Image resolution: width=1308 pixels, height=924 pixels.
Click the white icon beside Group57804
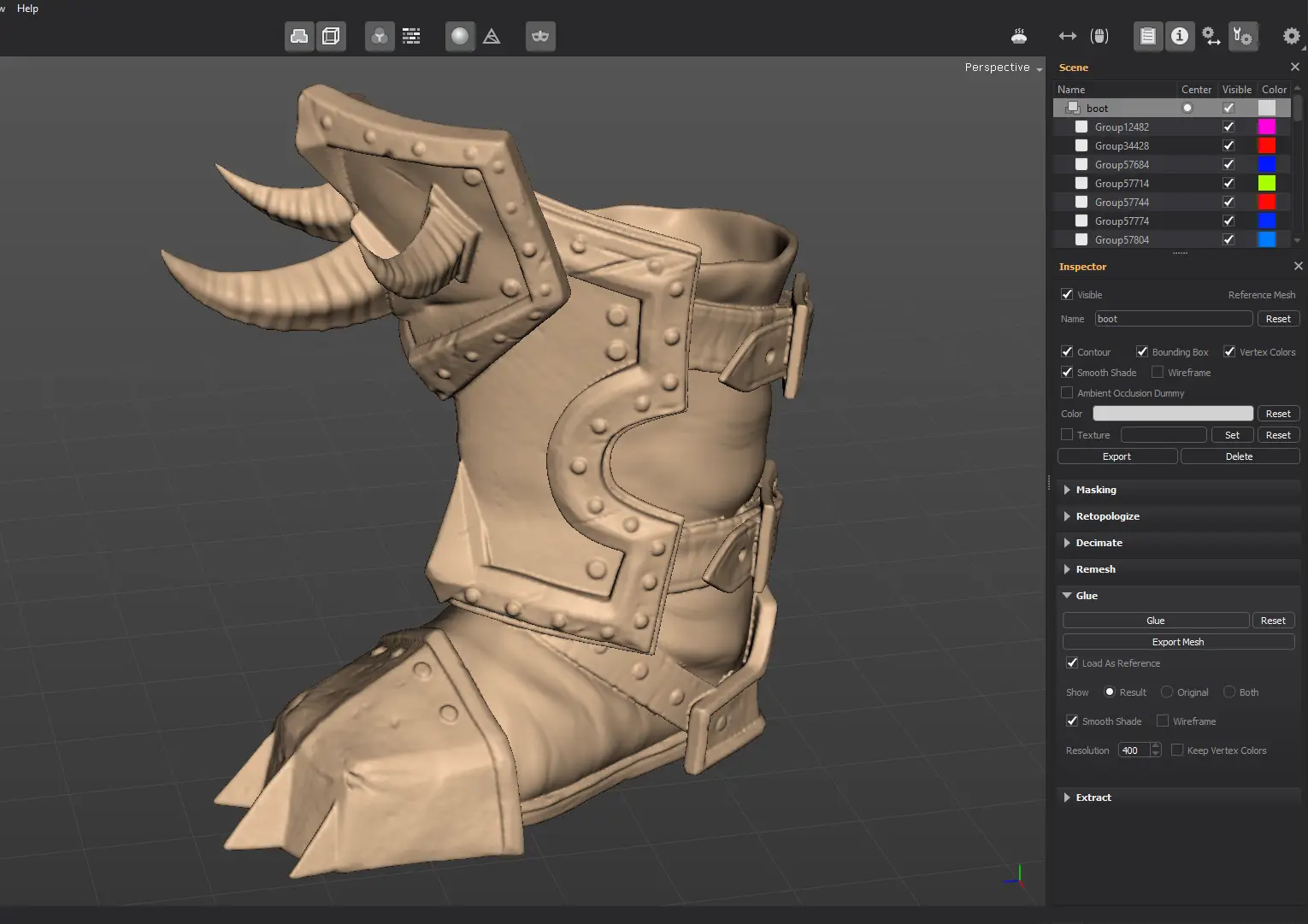(x=1081, y=239)
